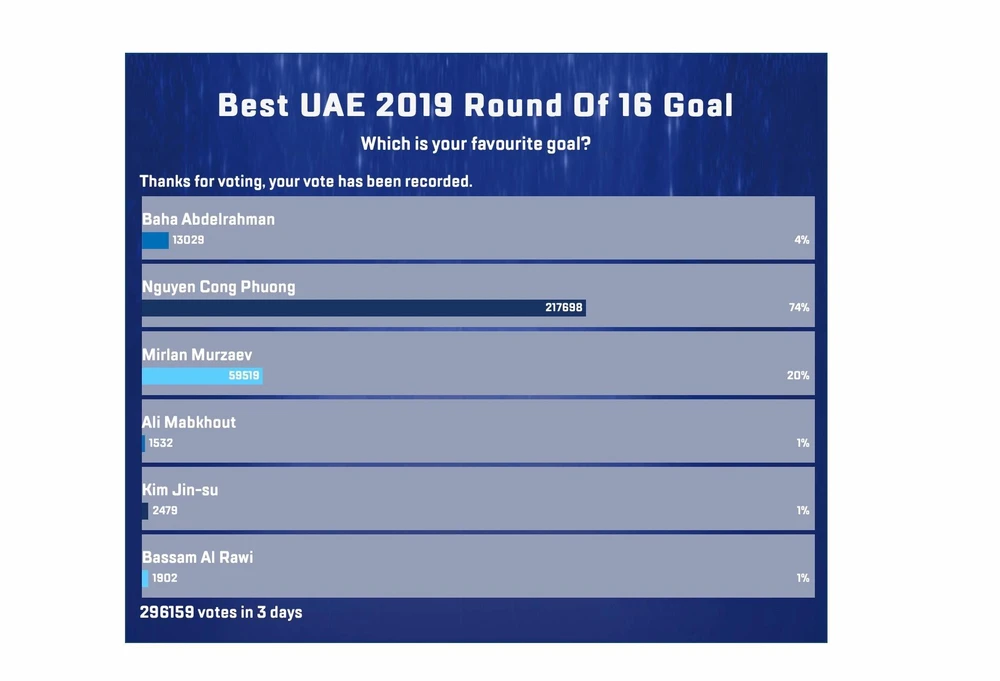
Task: Select Kim Jin-su in the poll
Action: click(180, 490)
